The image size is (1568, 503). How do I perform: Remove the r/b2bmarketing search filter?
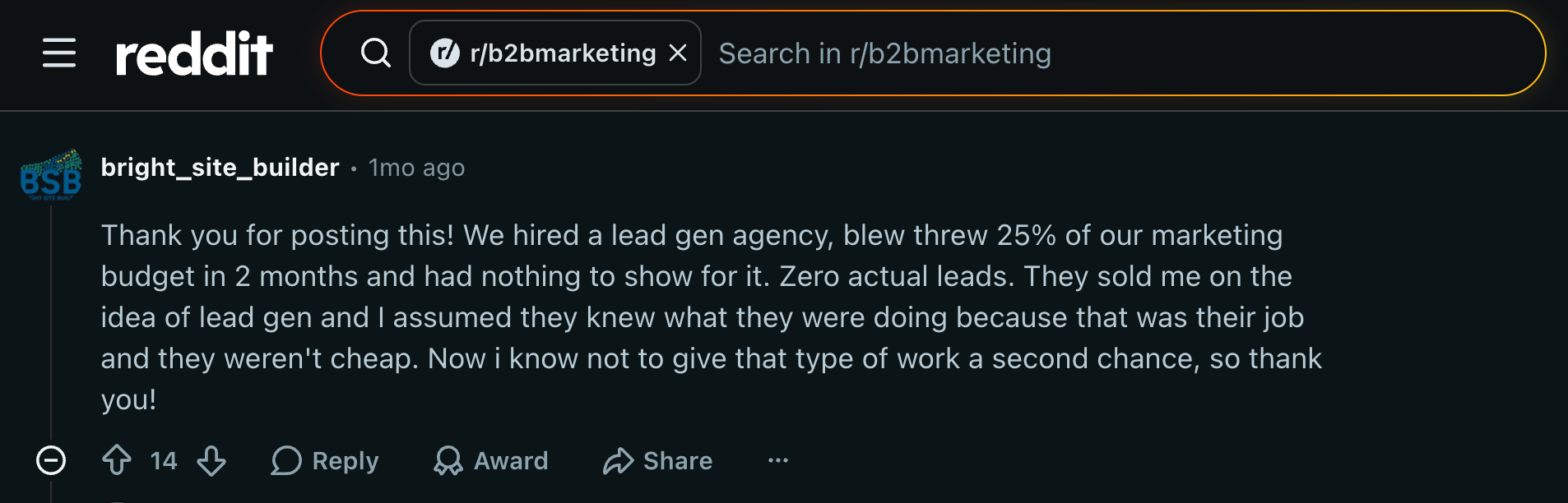(x=678, y=53)
